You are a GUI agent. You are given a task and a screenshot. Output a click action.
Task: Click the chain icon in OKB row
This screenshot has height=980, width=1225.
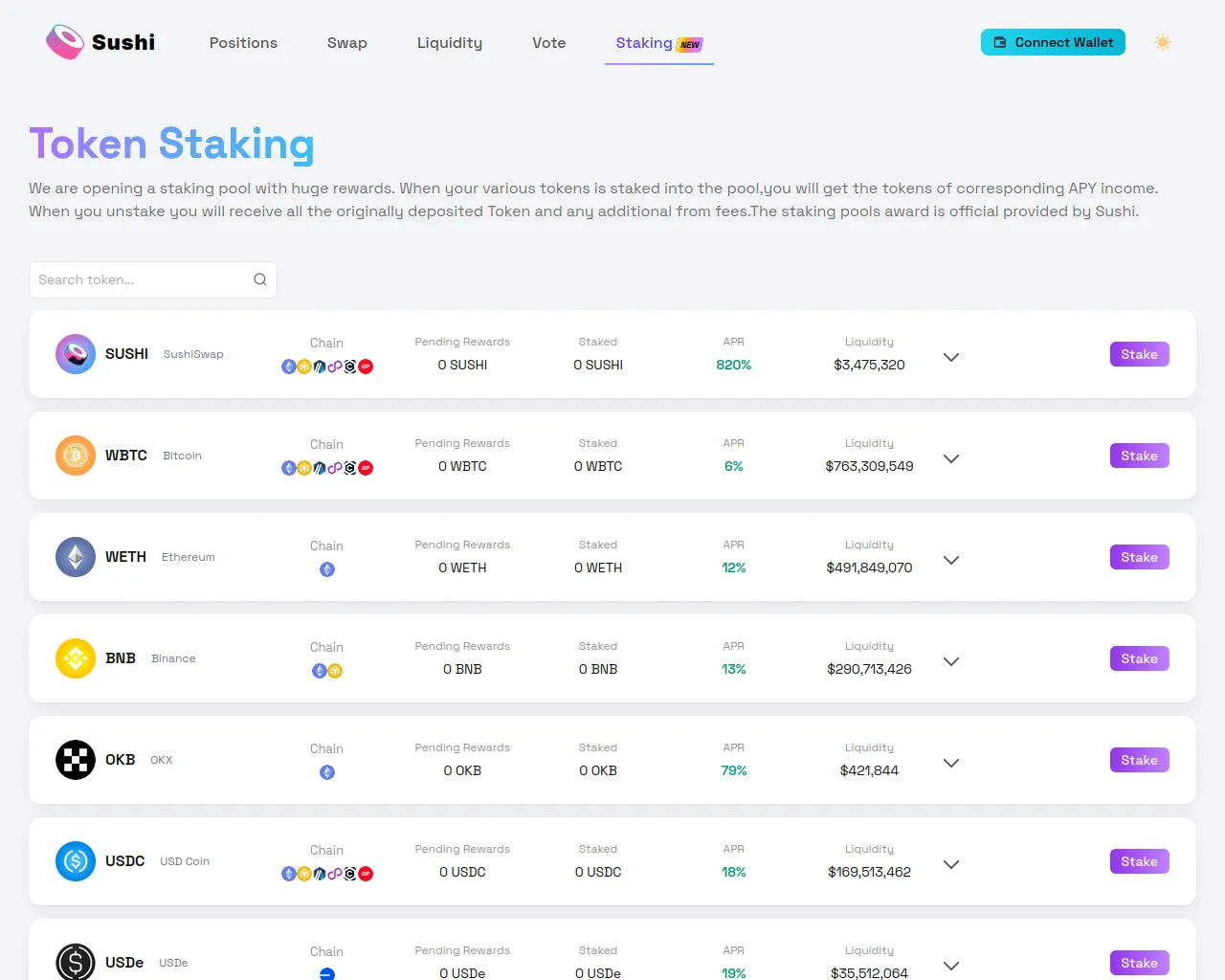pyautogui.click(x=327, y=772)
